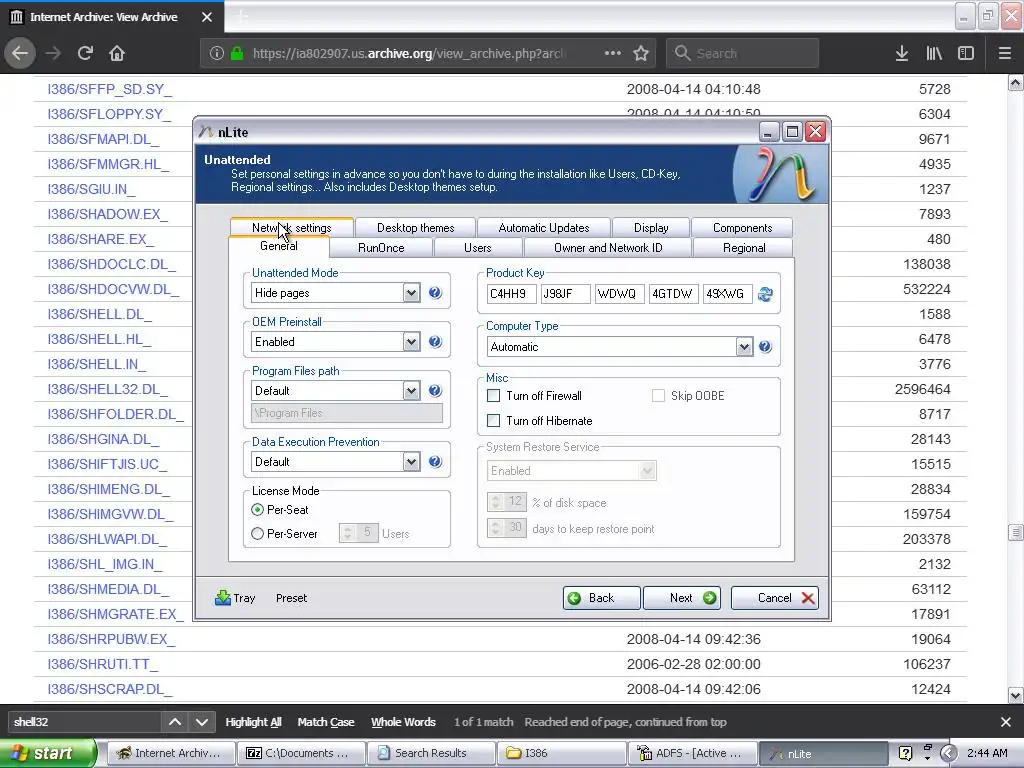Click the browser back arrow
The width and height of the screenshot is (1024, 768).
pyautogui.click(x=20, y=53)
